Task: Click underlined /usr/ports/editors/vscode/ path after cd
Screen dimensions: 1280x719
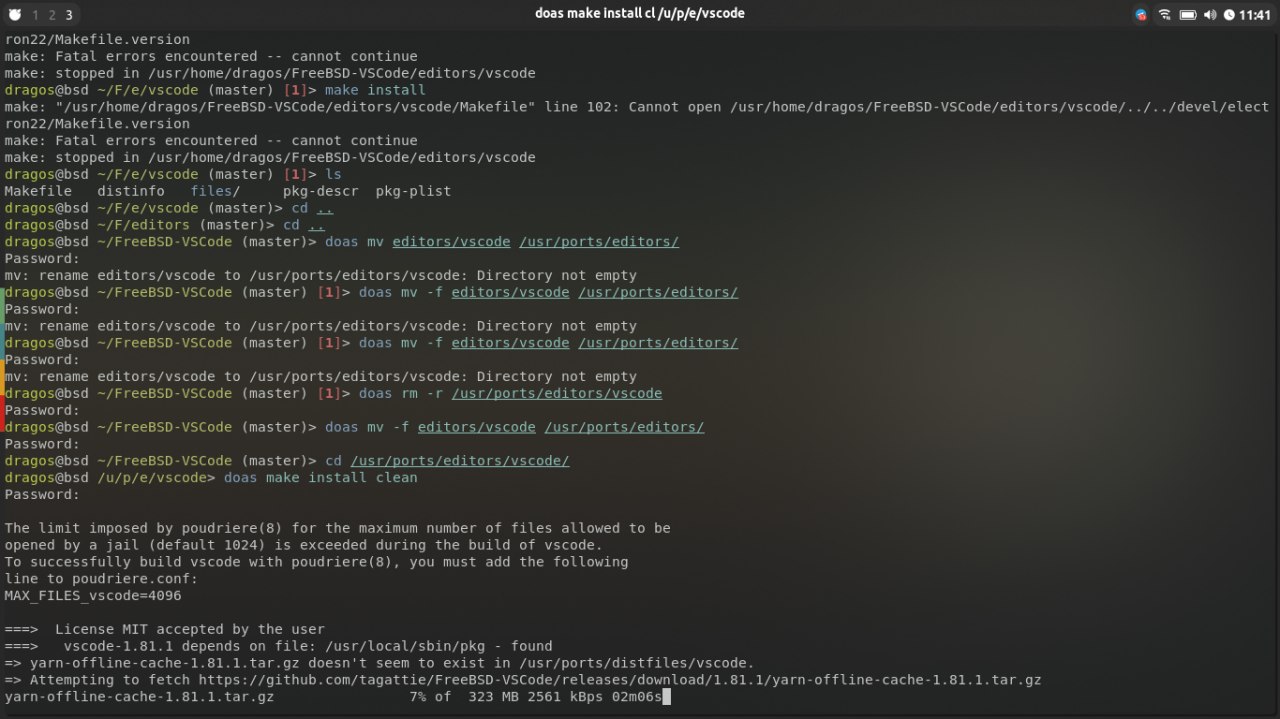Action: click(x=460, y=461)
